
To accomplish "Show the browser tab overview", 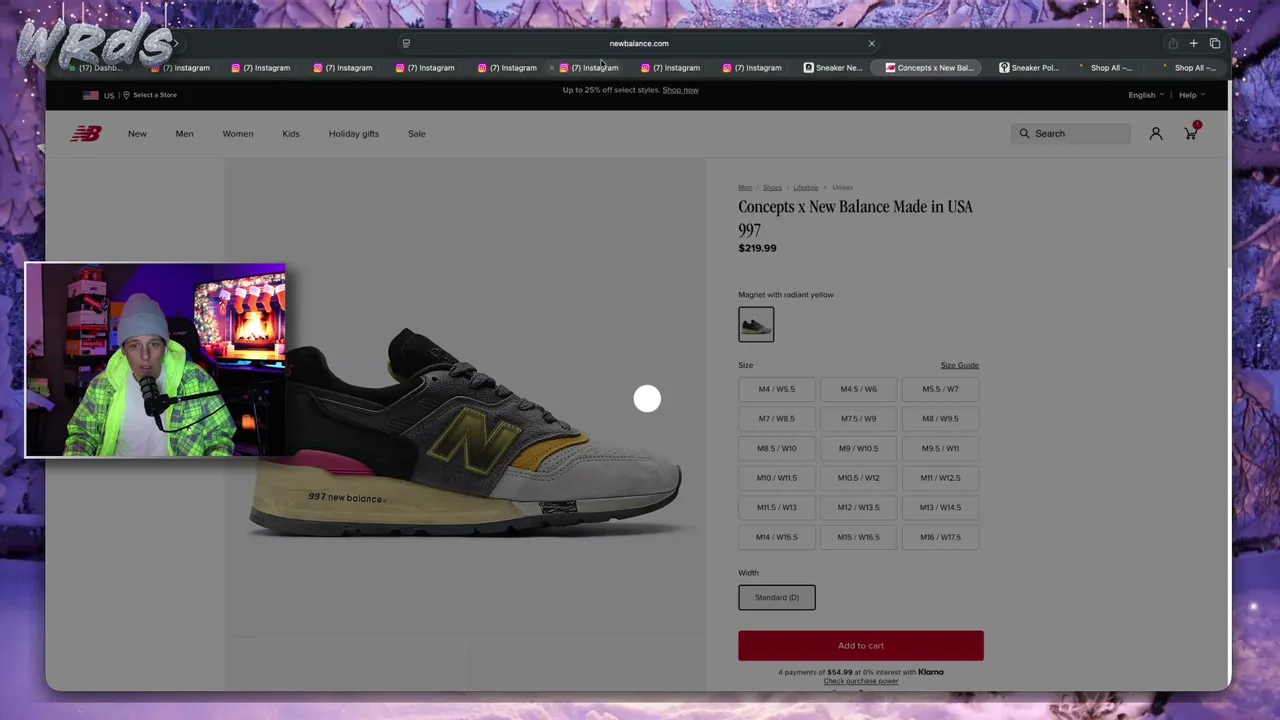I will pos(1215,43).
